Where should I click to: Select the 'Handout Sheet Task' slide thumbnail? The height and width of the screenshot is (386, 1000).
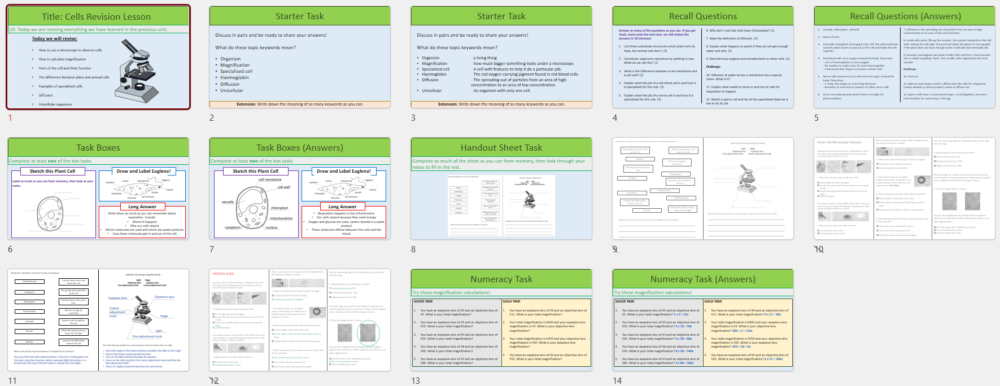[501, 188]
